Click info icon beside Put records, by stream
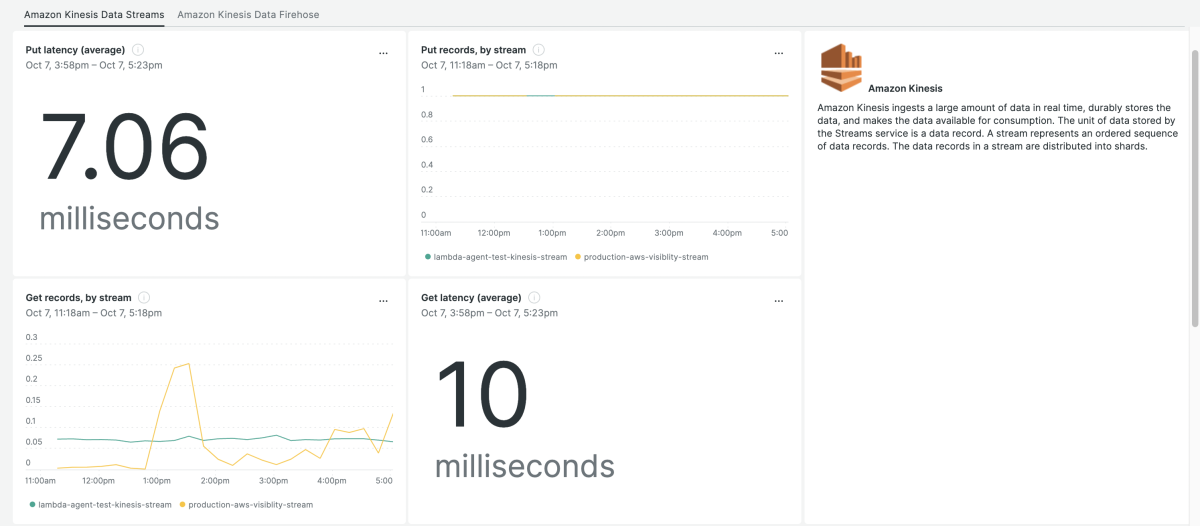The width and height of the screenshot is (1200, 526). (538, 50)
